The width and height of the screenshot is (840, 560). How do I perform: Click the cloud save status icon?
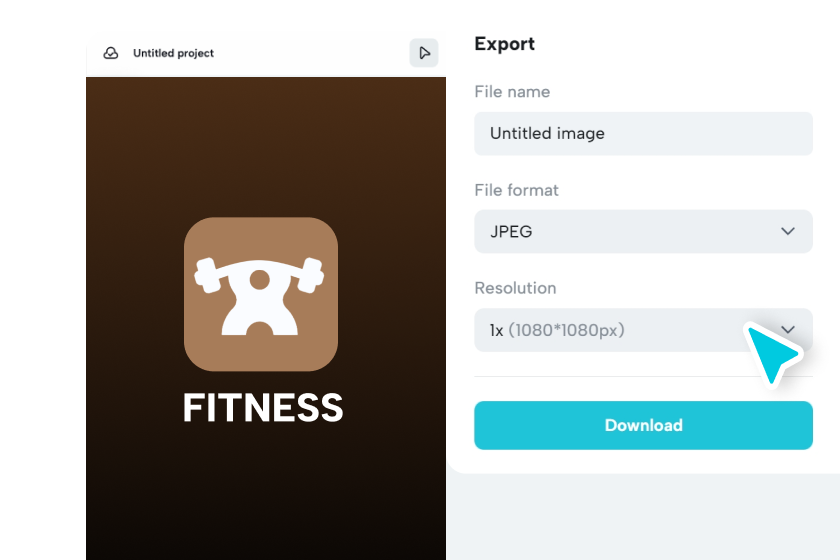tap(111, 53)
